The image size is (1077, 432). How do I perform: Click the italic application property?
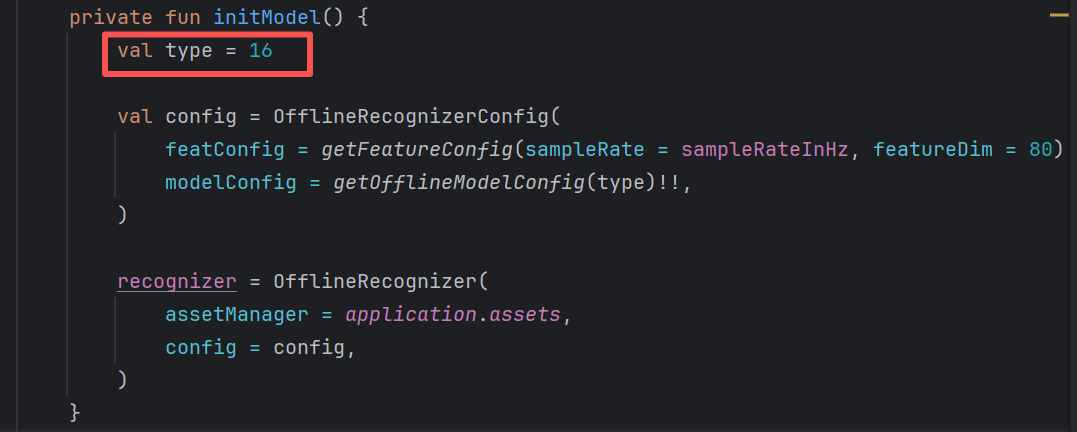[411, 315]
